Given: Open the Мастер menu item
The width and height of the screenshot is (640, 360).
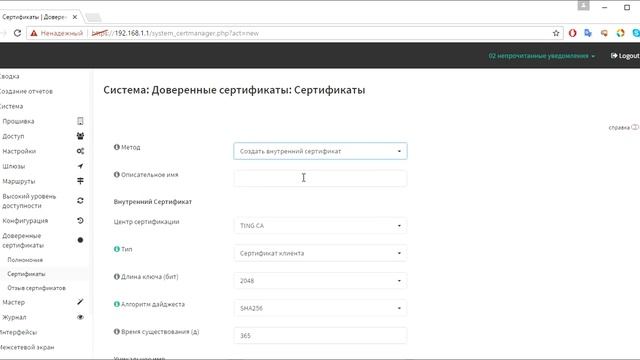Looking at the screenshot, I should [13, 302].
